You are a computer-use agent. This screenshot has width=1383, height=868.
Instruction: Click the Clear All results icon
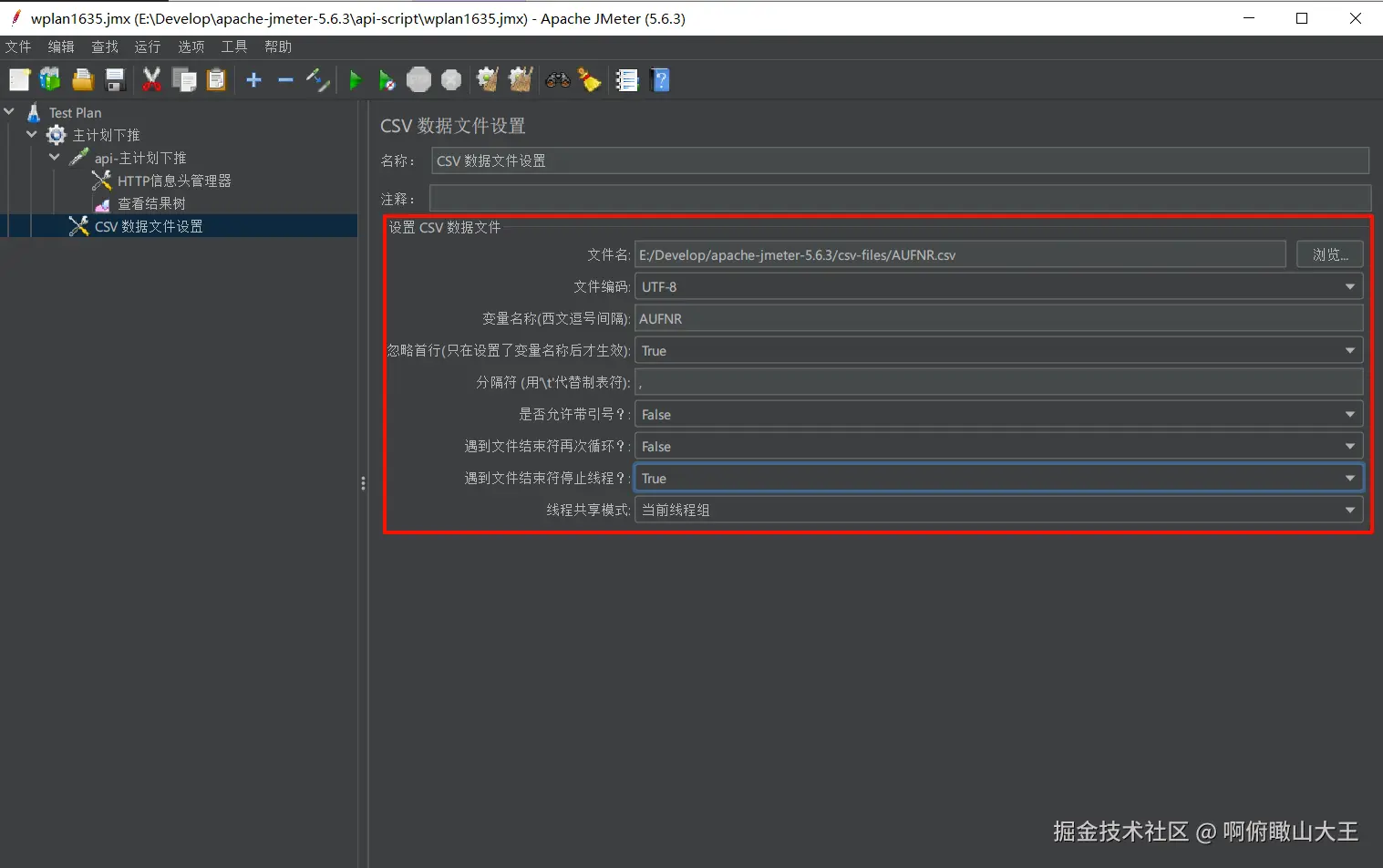[x=521, y=80]
